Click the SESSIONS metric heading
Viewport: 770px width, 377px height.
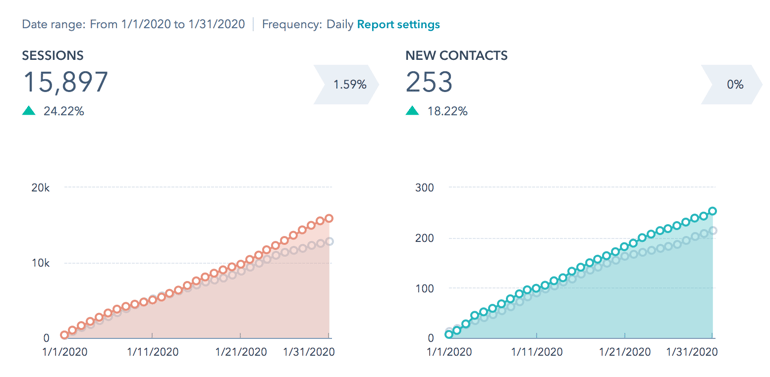[x=53, y=55]
